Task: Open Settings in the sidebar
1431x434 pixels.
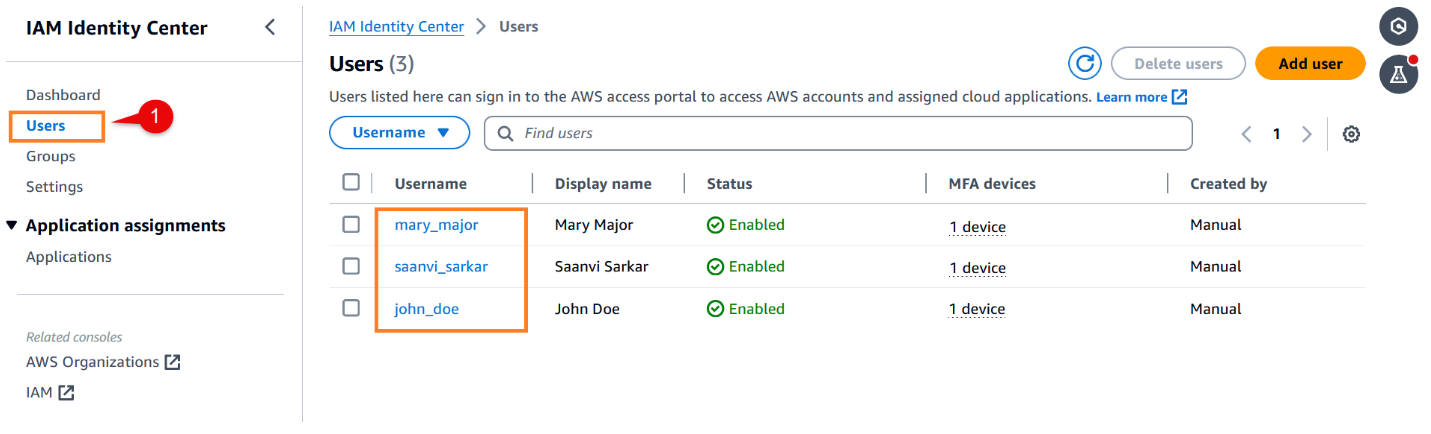Action: [x=55, y=187]
